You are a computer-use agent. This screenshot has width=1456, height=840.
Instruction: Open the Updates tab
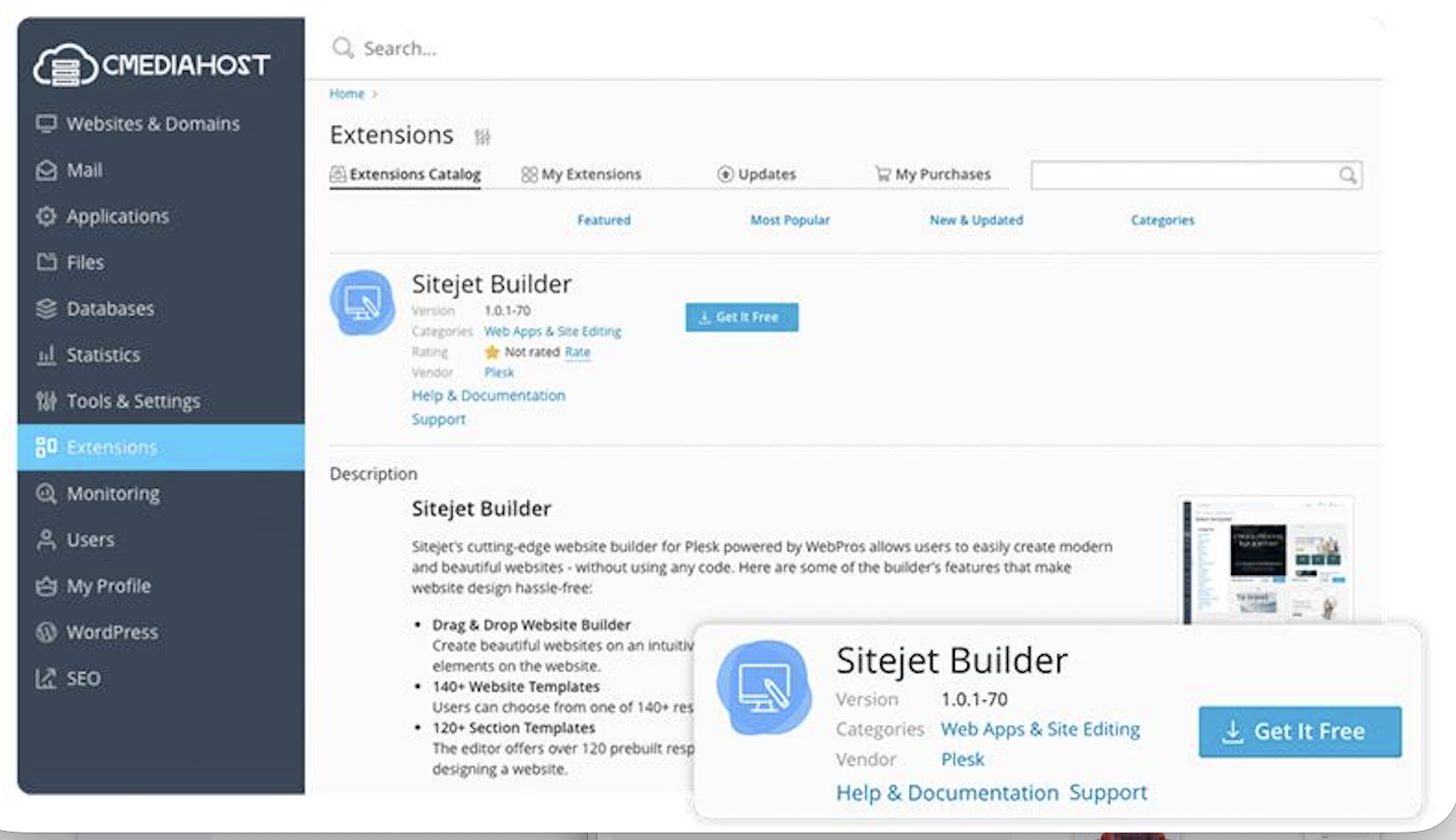757,175
